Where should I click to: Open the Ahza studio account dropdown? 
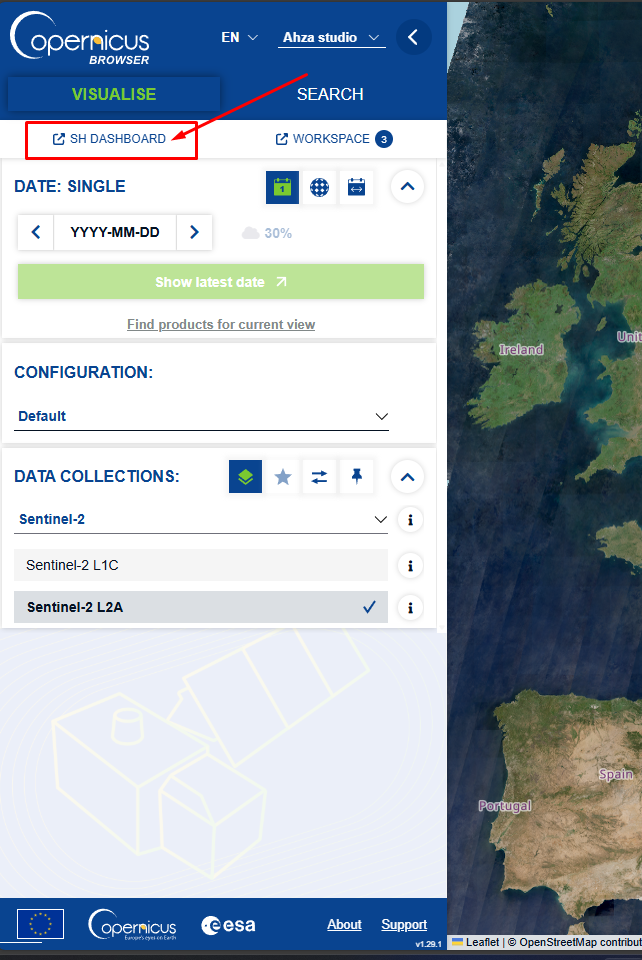(x=332, y=37)
